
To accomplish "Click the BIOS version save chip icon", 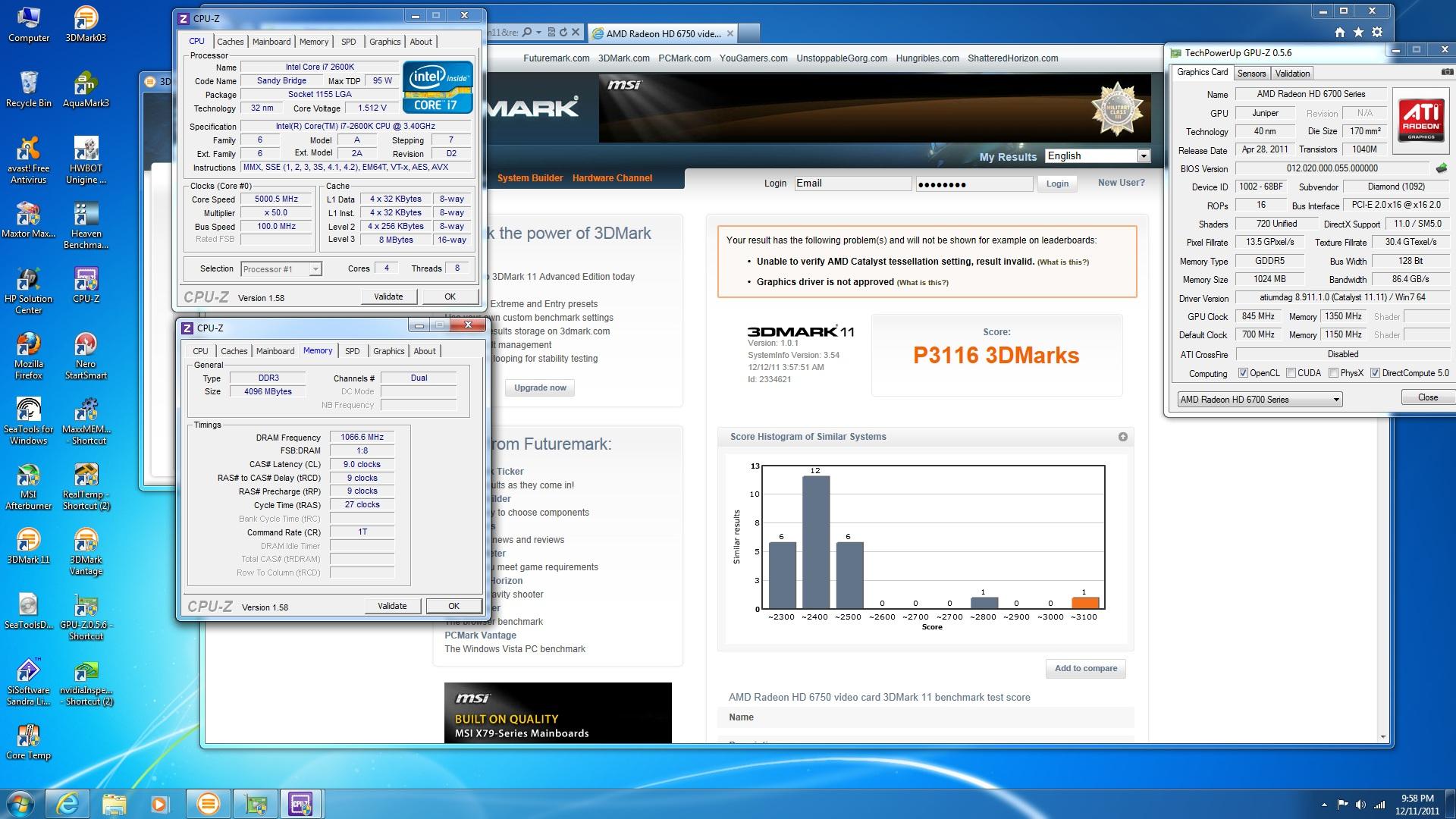I will [x=1442, y=168].
